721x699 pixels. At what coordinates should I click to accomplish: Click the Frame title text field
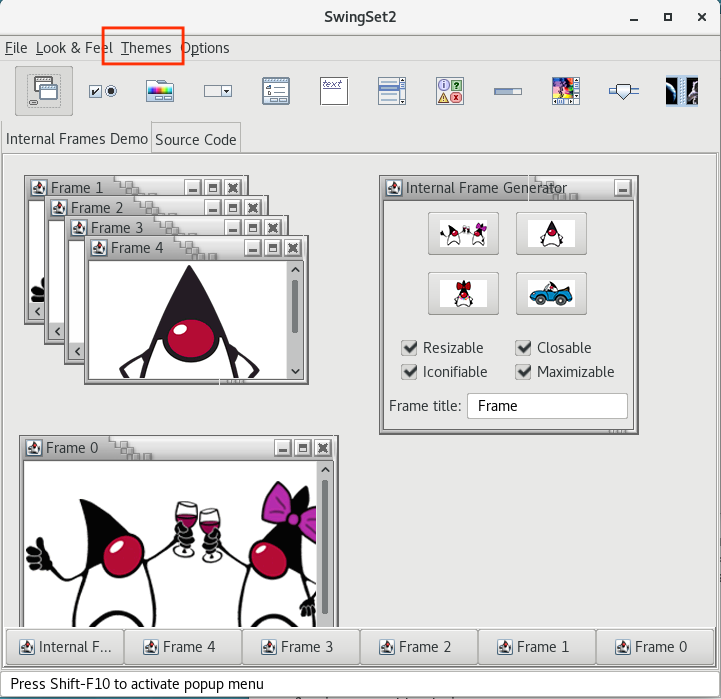click(x=547, y=406)
